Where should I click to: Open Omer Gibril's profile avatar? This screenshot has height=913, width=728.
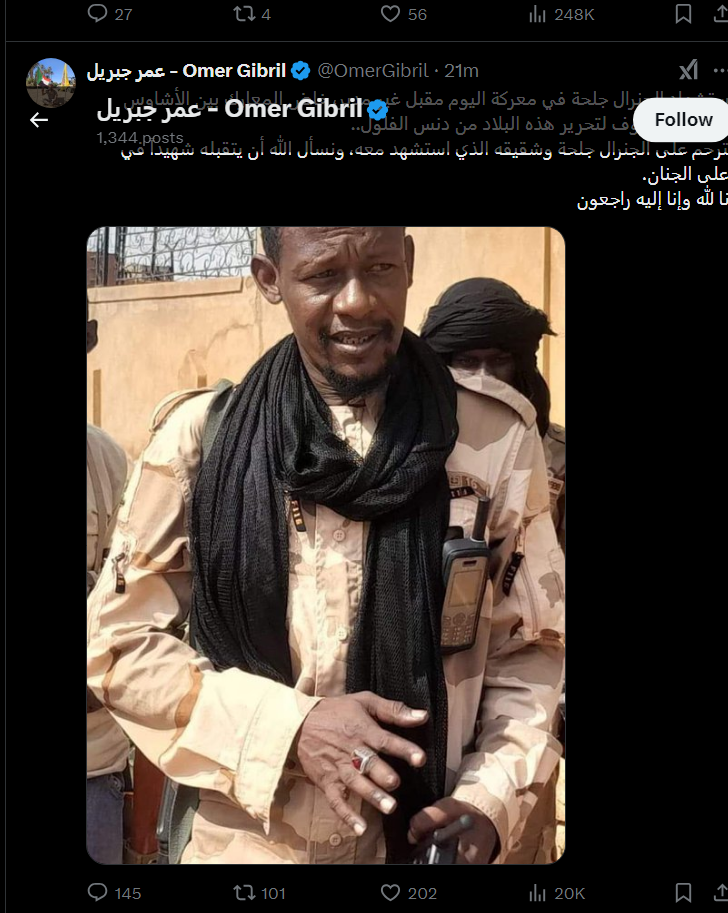pyautogui.click(x=51, y=83)
